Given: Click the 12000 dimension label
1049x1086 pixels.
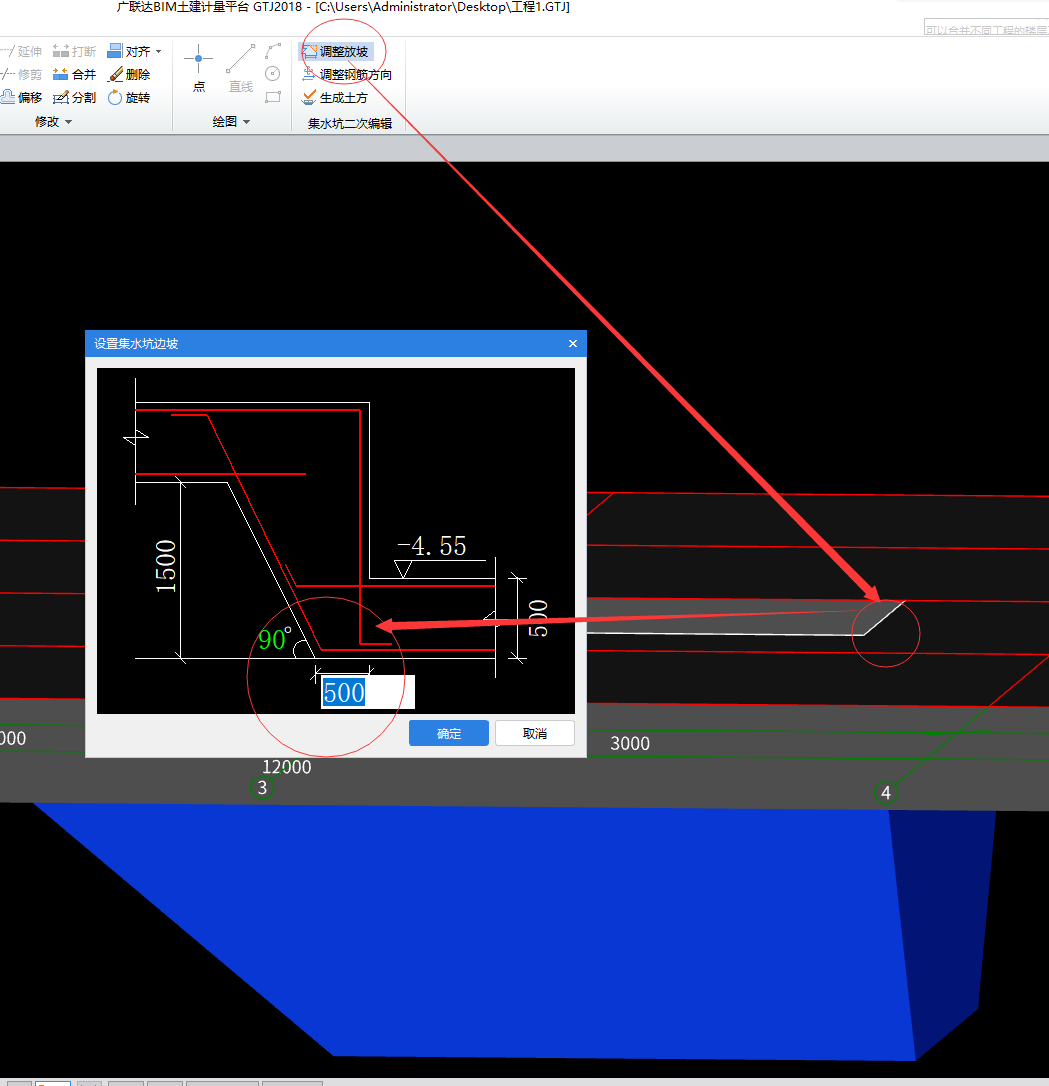Looking at the screenshot, I should pyautogui.click(x=287, y=767).
